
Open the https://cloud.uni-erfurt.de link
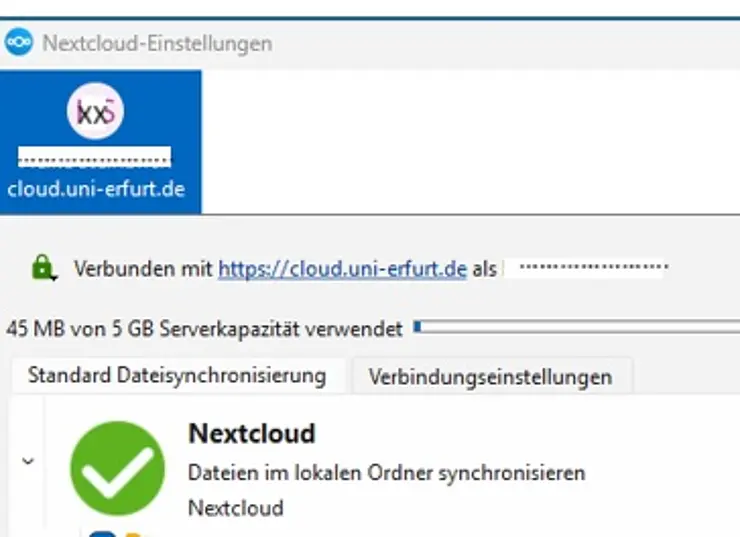(x=342, y=269)
